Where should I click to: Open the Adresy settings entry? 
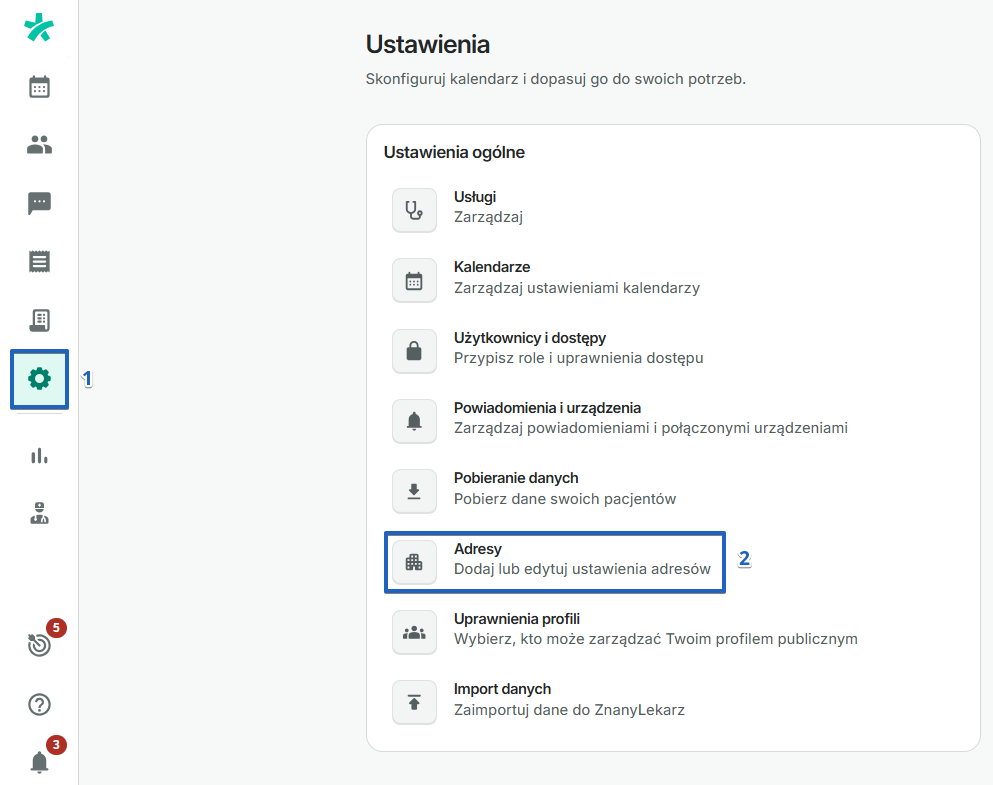tap(554, 562)
